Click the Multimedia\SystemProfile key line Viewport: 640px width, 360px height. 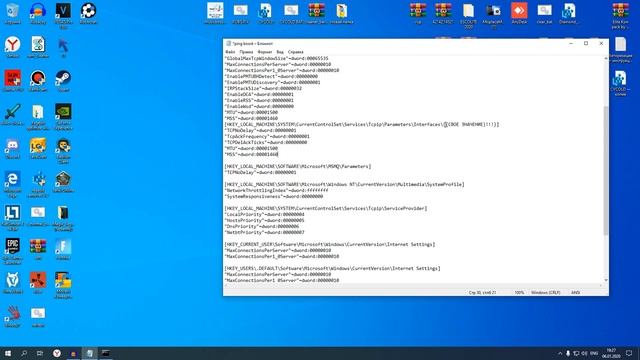coord(344,184)
